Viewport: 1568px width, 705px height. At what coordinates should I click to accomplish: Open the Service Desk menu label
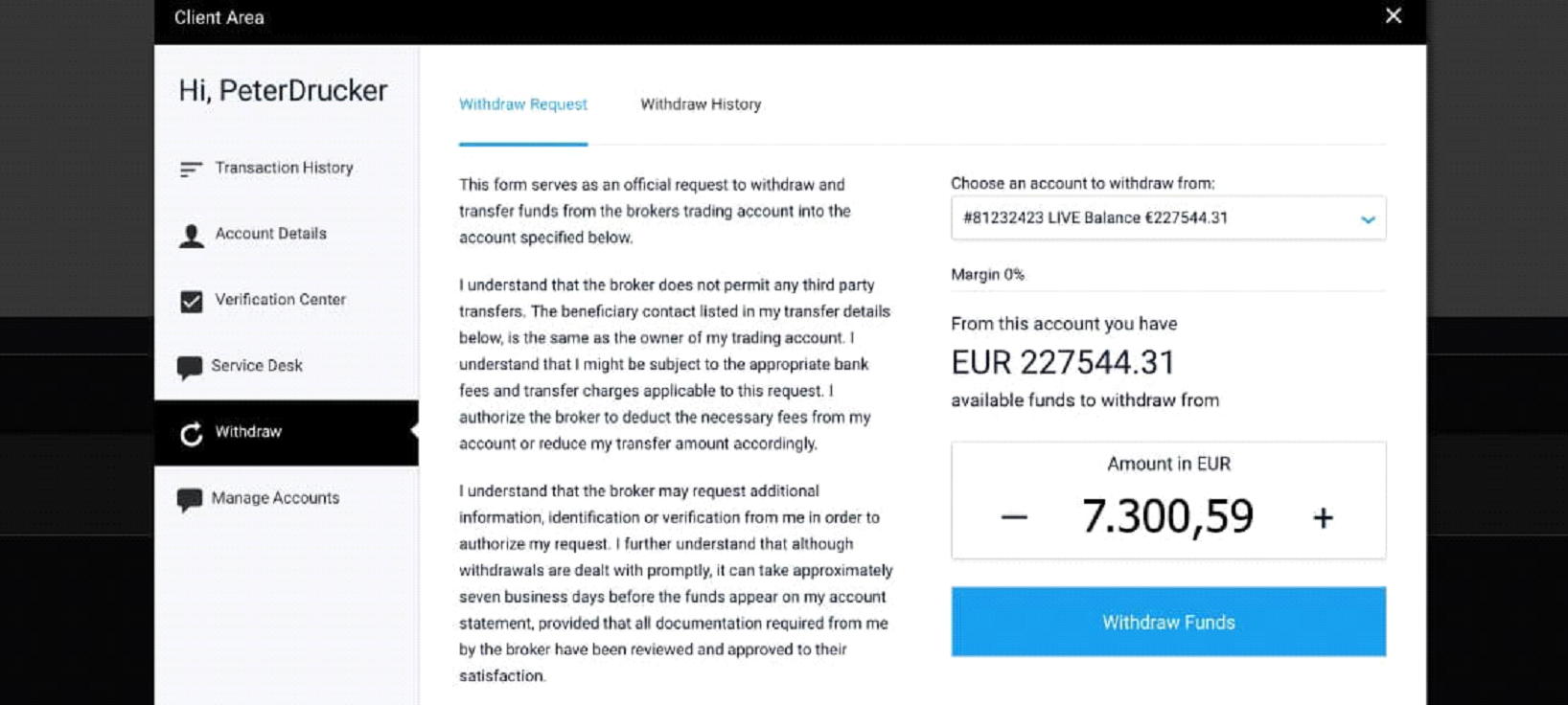click(257, 366)
